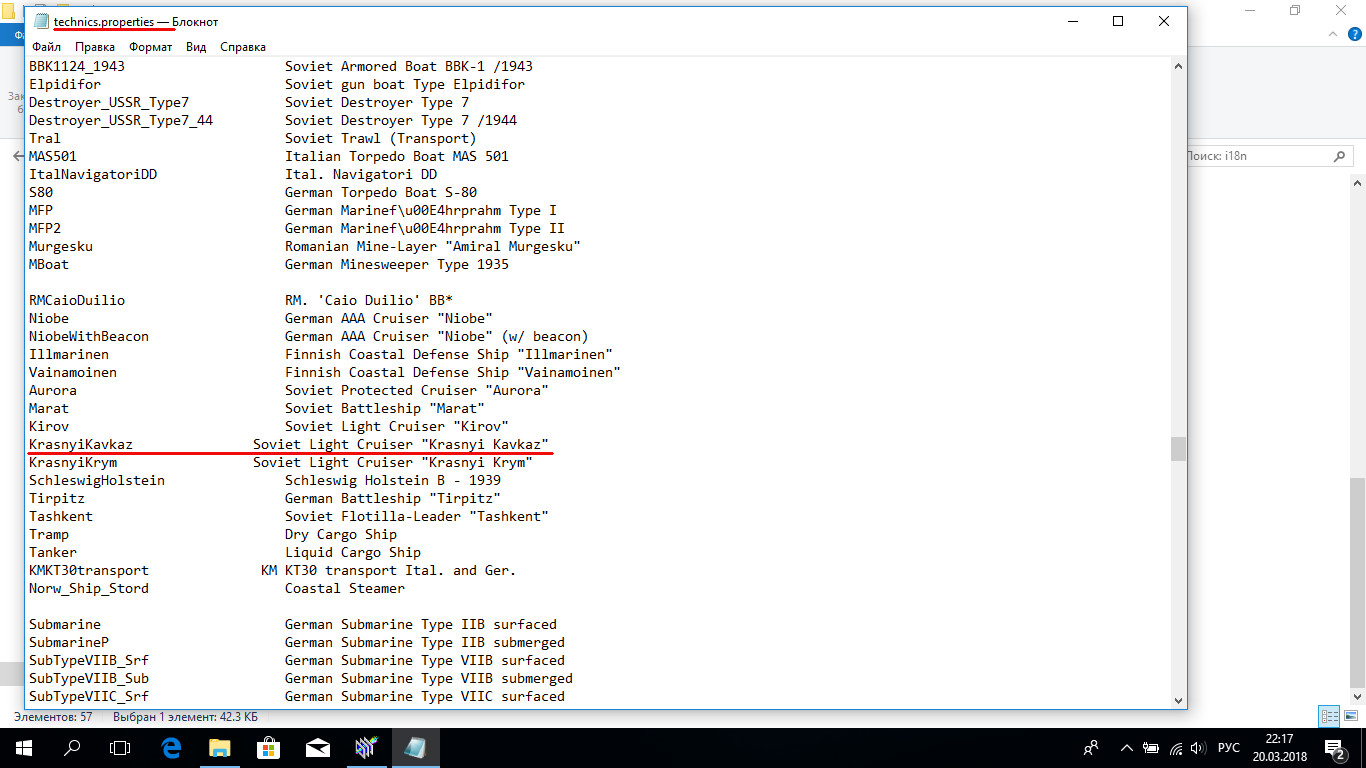Image resolution: width=1366 pixels, height=768 pixels.
Task: Click the Notepad taskbar icon
Action: [x=415, y=748]
